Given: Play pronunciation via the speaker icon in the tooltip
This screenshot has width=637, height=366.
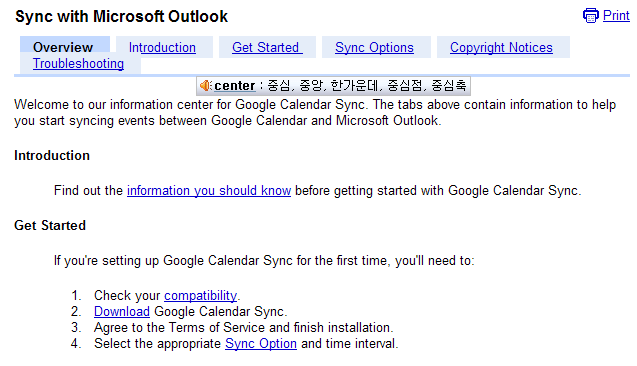Looking at the screenshot, I should pos(206,85).
